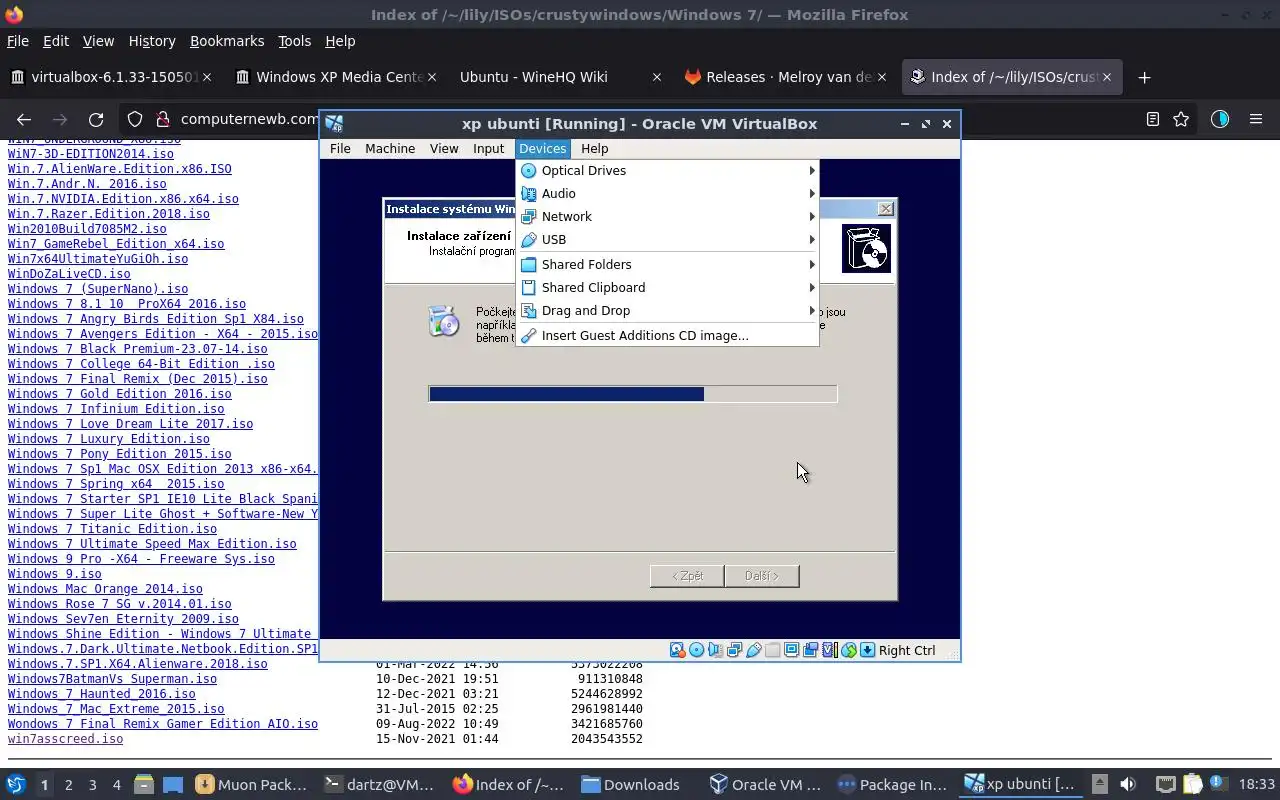Screen dimensions: 1280x800
Task: Click shared folders icon in VirtualBox status bar
Action: pos(772,650)
